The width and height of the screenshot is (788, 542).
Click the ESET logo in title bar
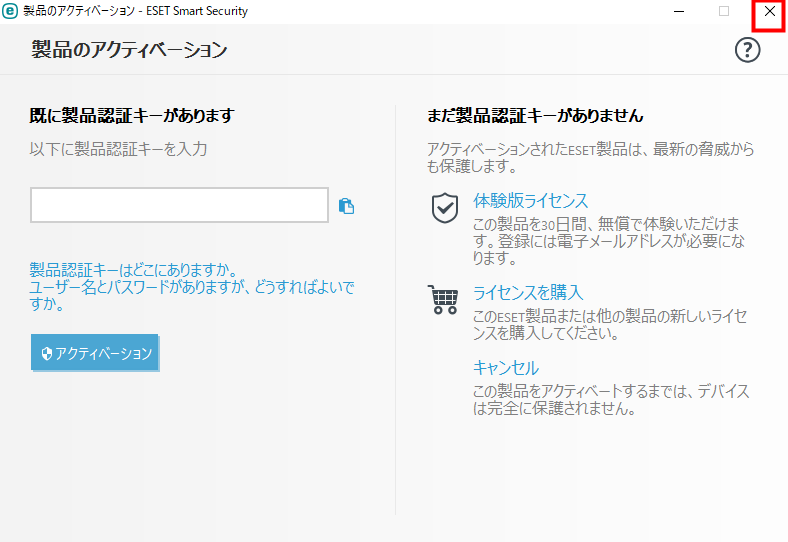coord(10,11)
